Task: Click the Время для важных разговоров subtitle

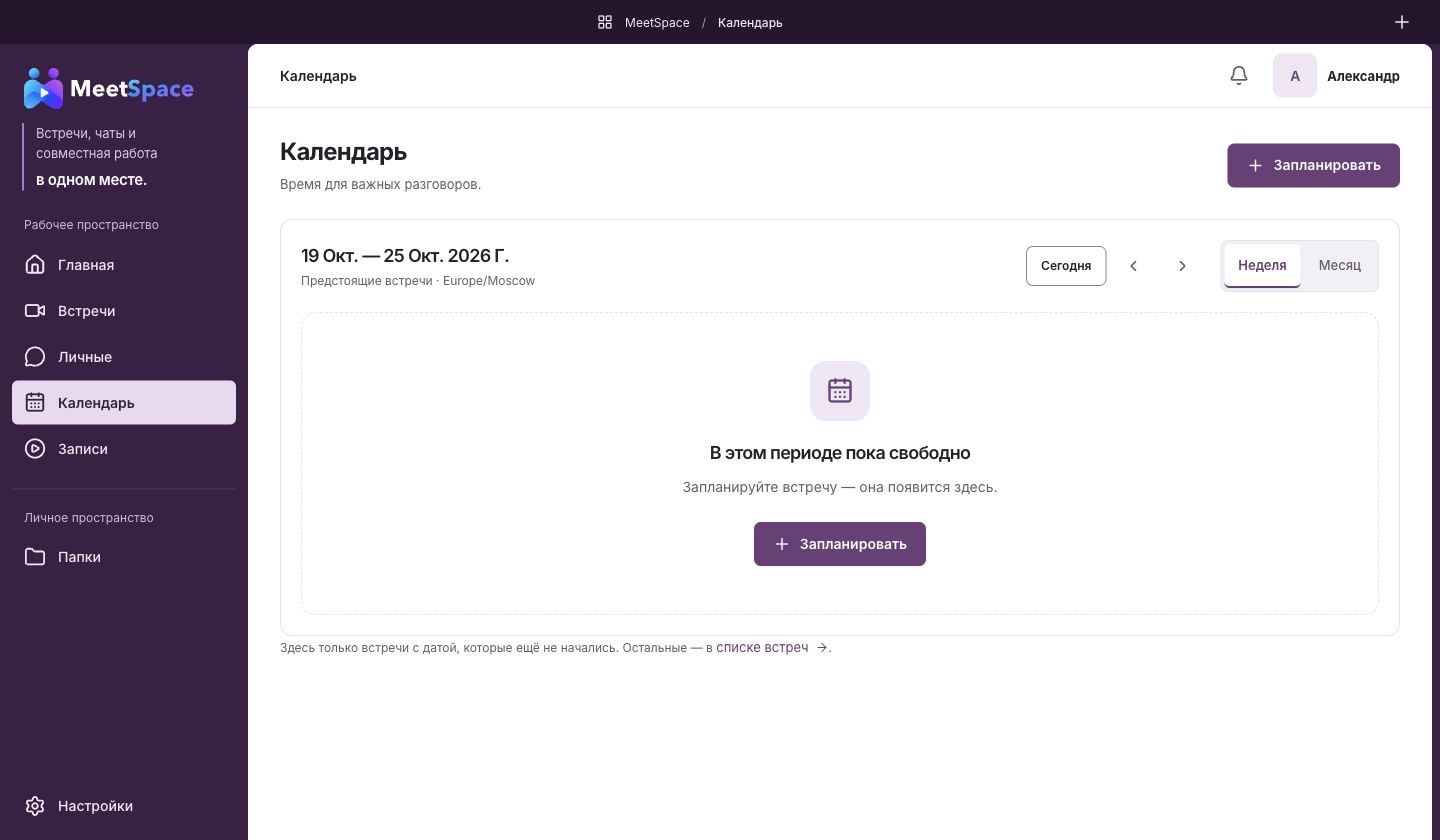Action: pyautogui.click(x=381, y=184)
